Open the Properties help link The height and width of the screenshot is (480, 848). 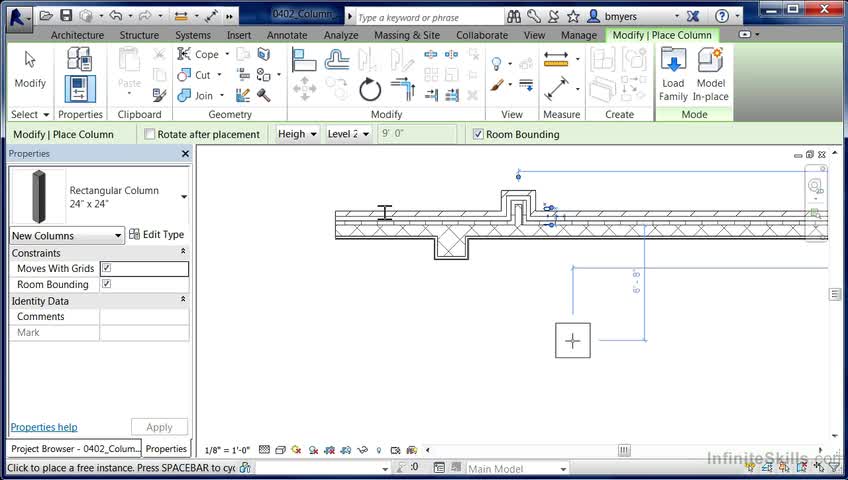coord(44,427)
